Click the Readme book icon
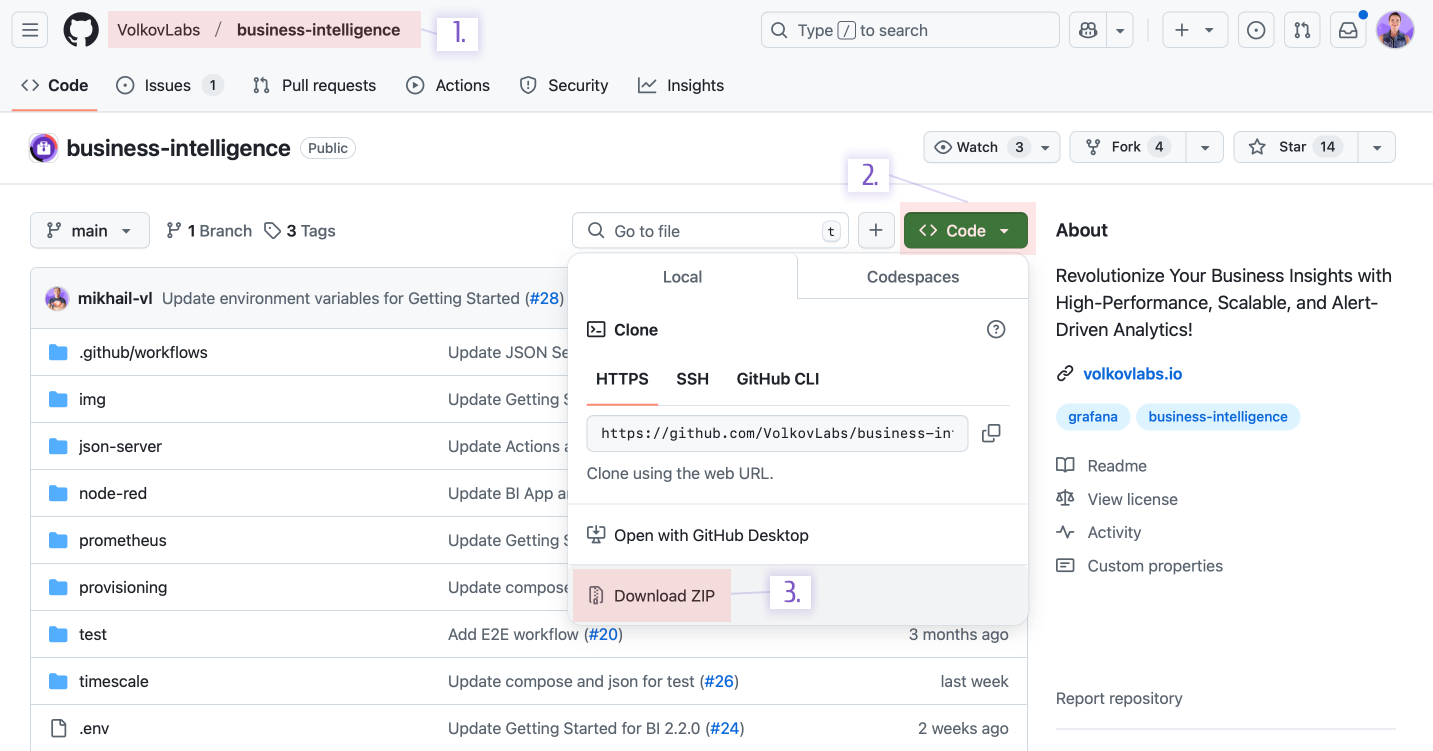 coord(1065,465)
